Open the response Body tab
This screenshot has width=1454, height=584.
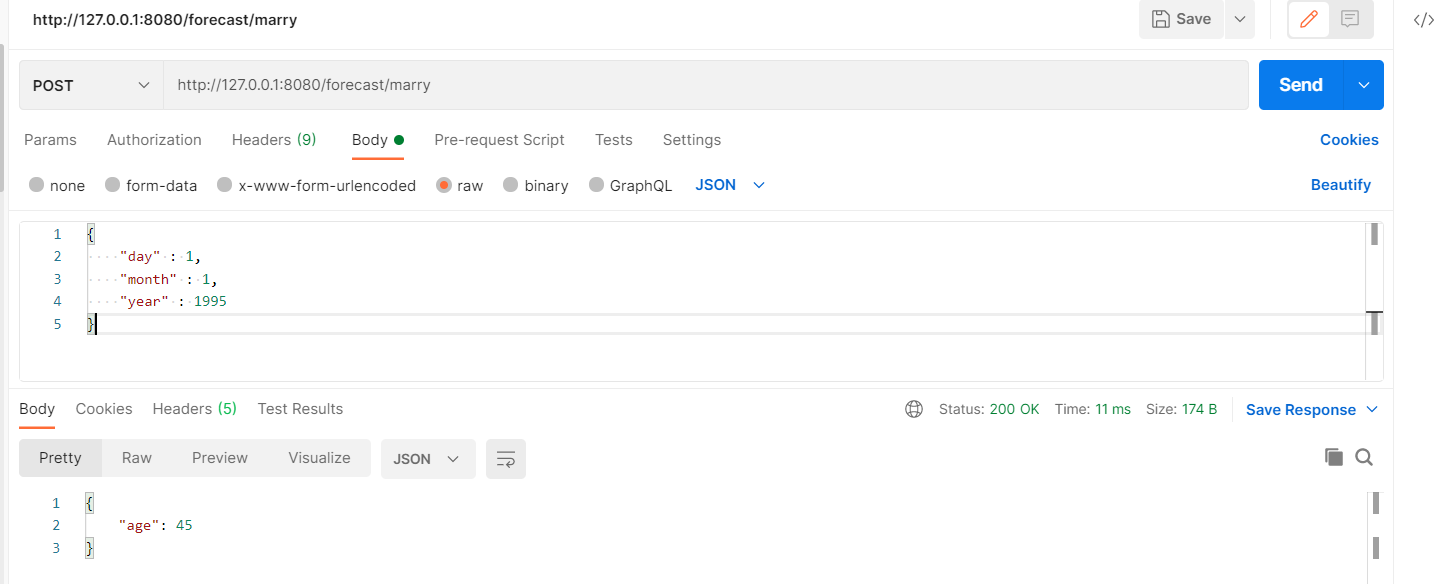point(37,409)
